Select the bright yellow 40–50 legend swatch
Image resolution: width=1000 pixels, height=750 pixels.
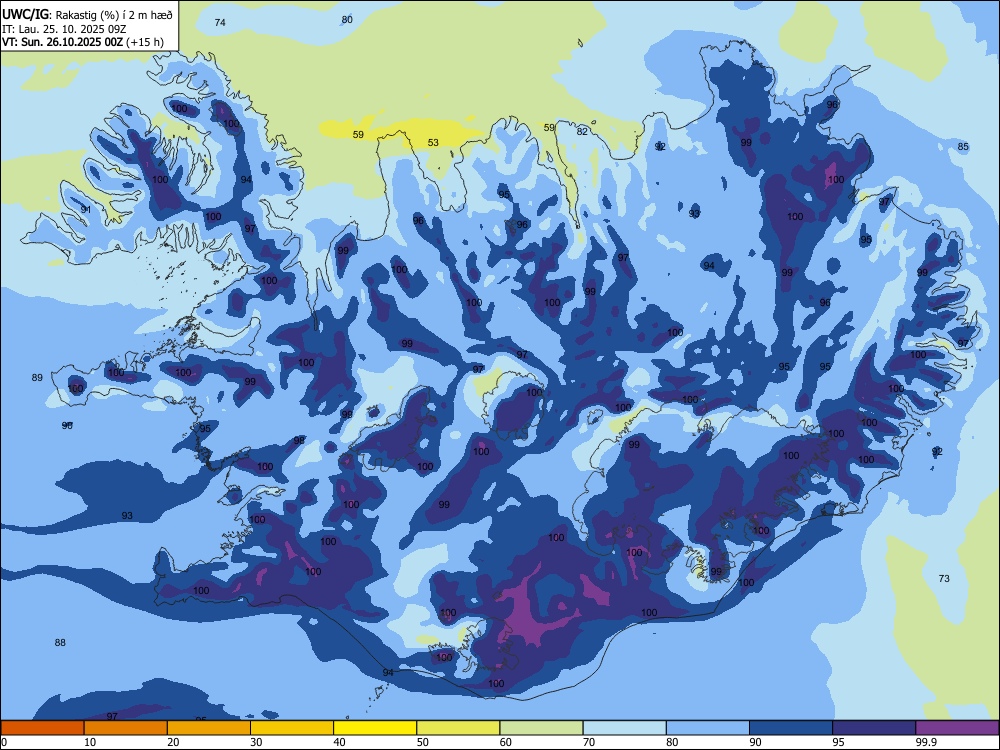pyautogui.click(x=375, y=728)
